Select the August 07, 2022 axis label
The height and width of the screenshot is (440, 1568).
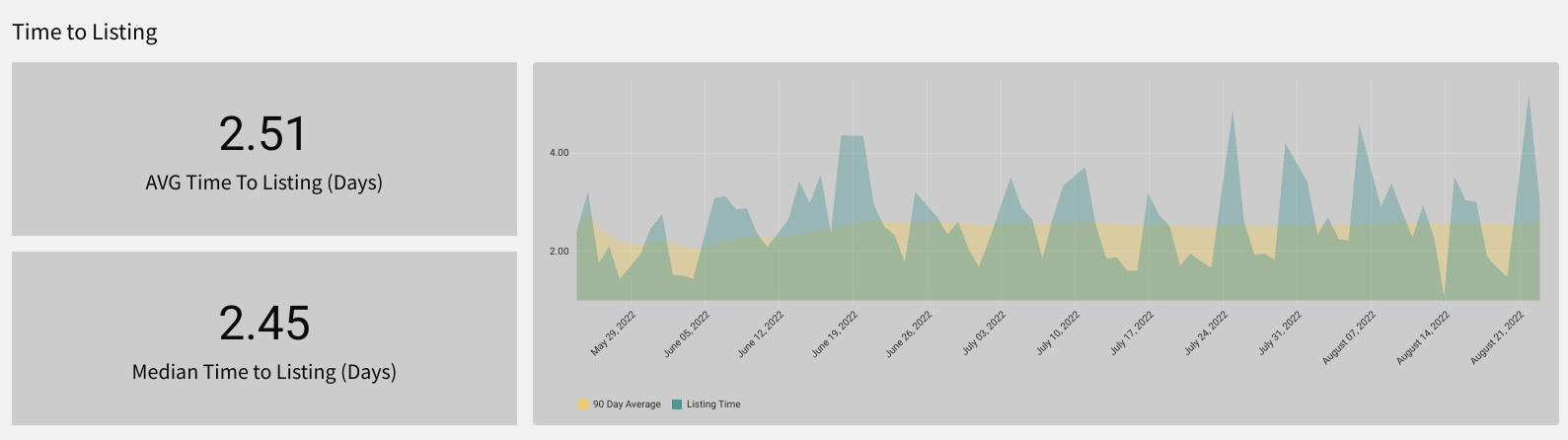click(1349, 337)
